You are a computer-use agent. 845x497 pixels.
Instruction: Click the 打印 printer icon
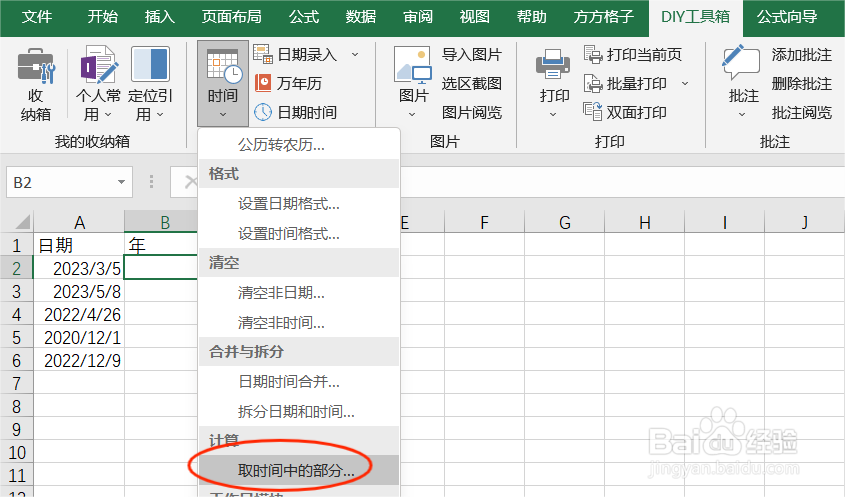(x=553, y=65)
